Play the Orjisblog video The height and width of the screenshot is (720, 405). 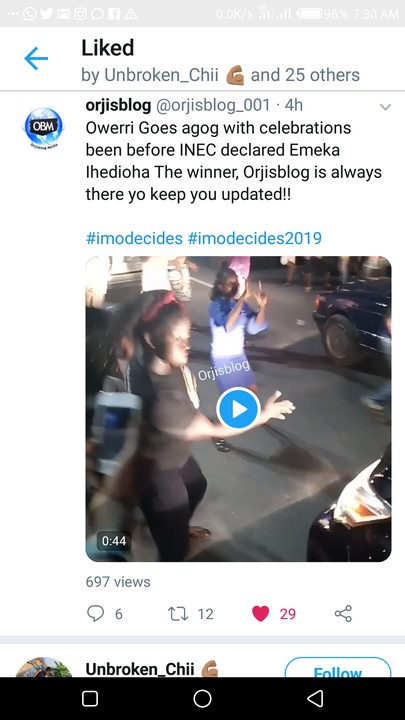click(238, 409)
